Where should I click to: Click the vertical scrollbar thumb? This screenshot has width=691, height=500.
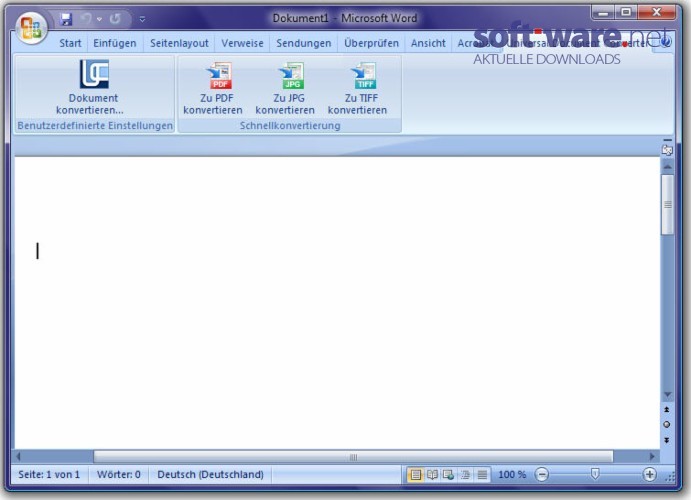668,204
